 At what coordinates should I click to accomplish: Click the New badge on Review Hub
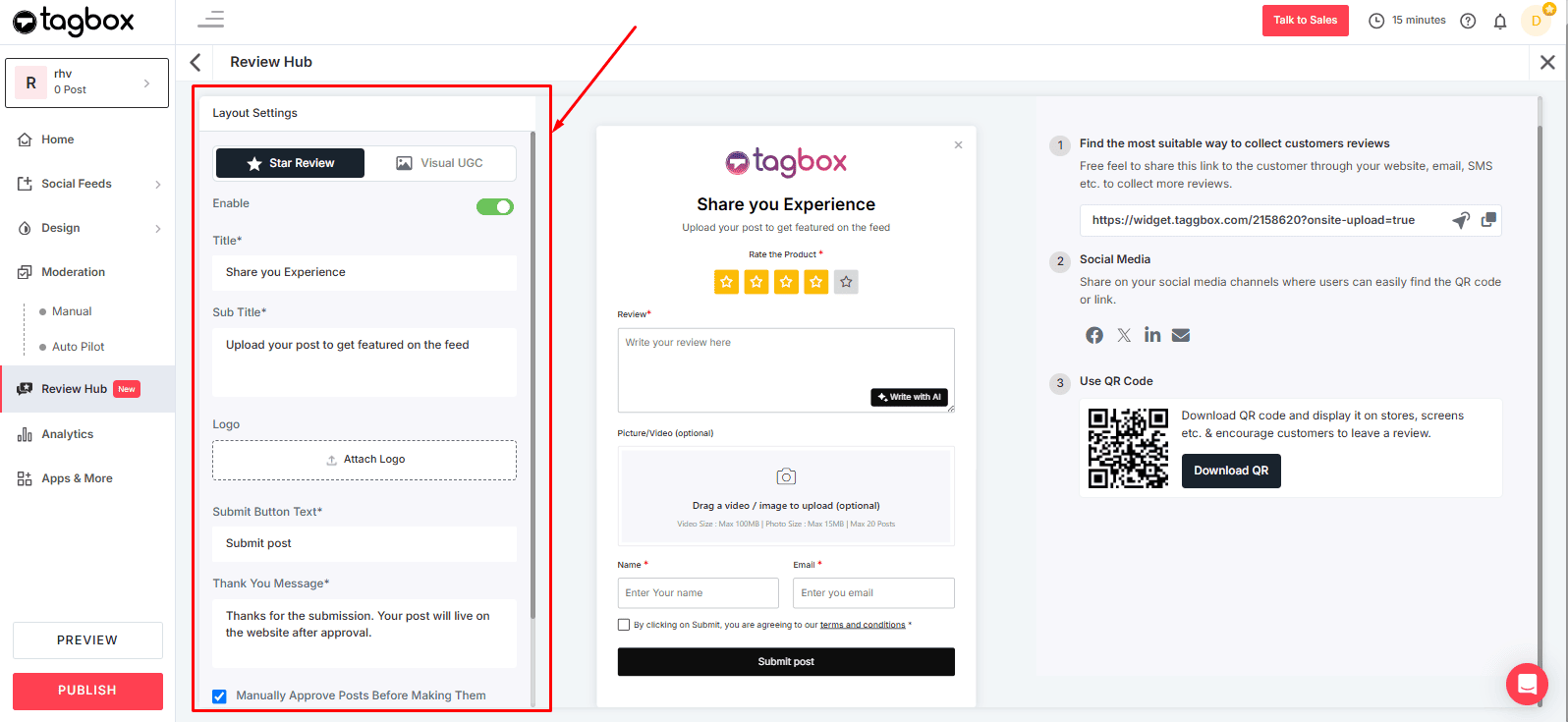point(127,389)
